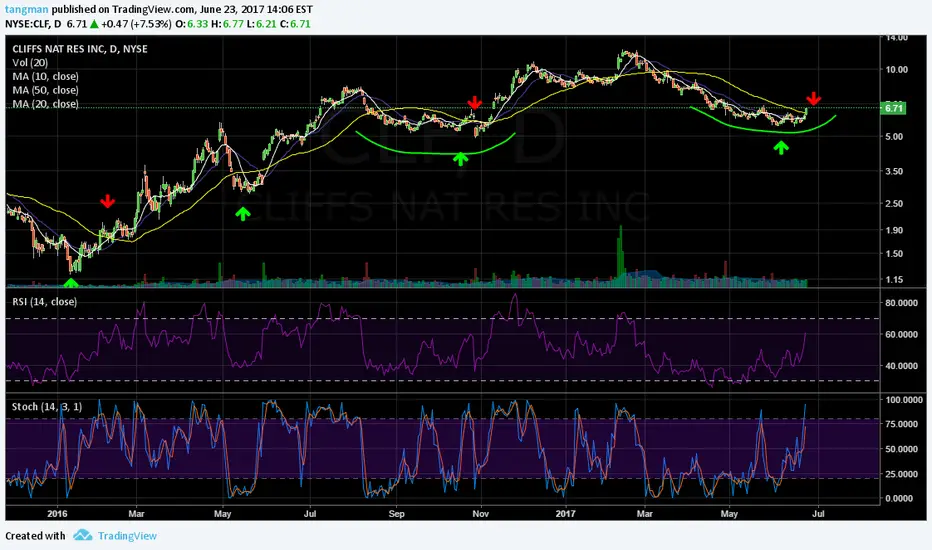Click the 25.0000 Stoch axis label

(x=901, y=474)
